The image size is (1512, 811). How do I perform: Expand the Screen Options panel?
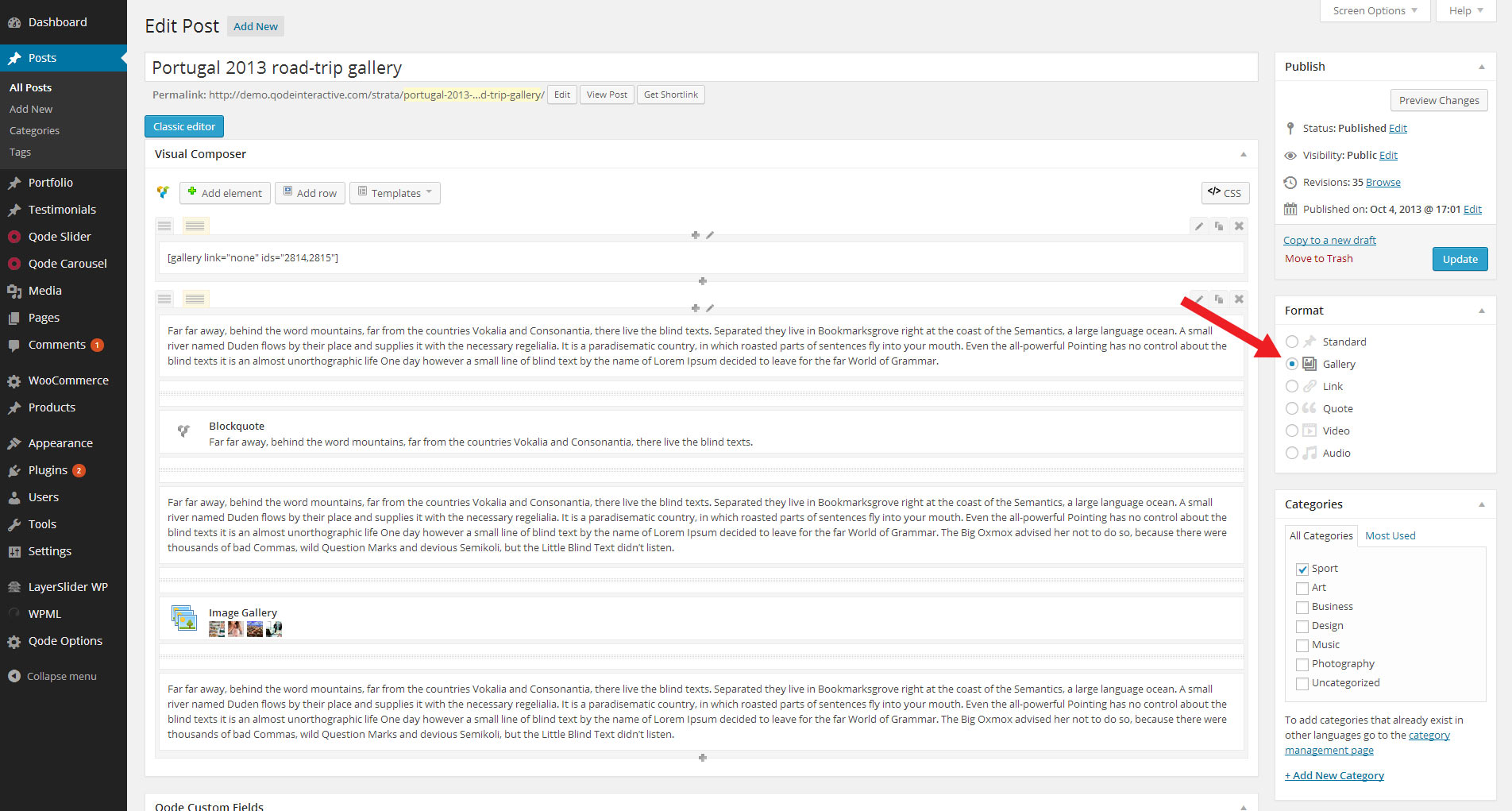(x=1375, y=11)
